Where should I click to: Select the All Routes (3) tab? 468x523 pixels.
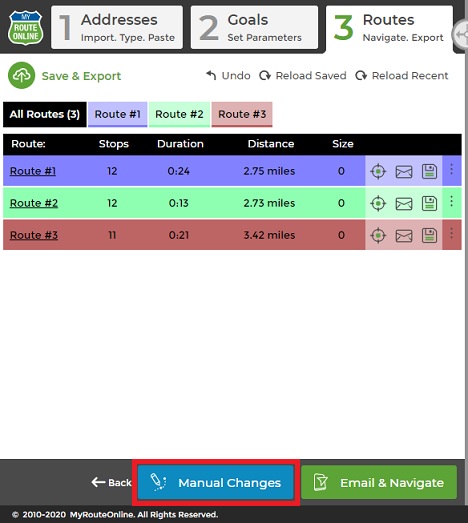pyautogui.click(x=45, y=114)
